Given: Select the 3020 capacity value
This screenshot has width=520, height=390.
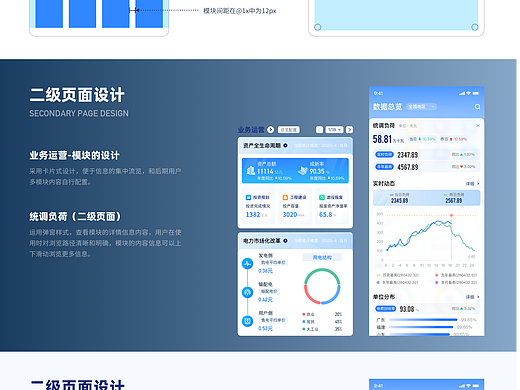Looking at the screenshot, I should point(290,215).
